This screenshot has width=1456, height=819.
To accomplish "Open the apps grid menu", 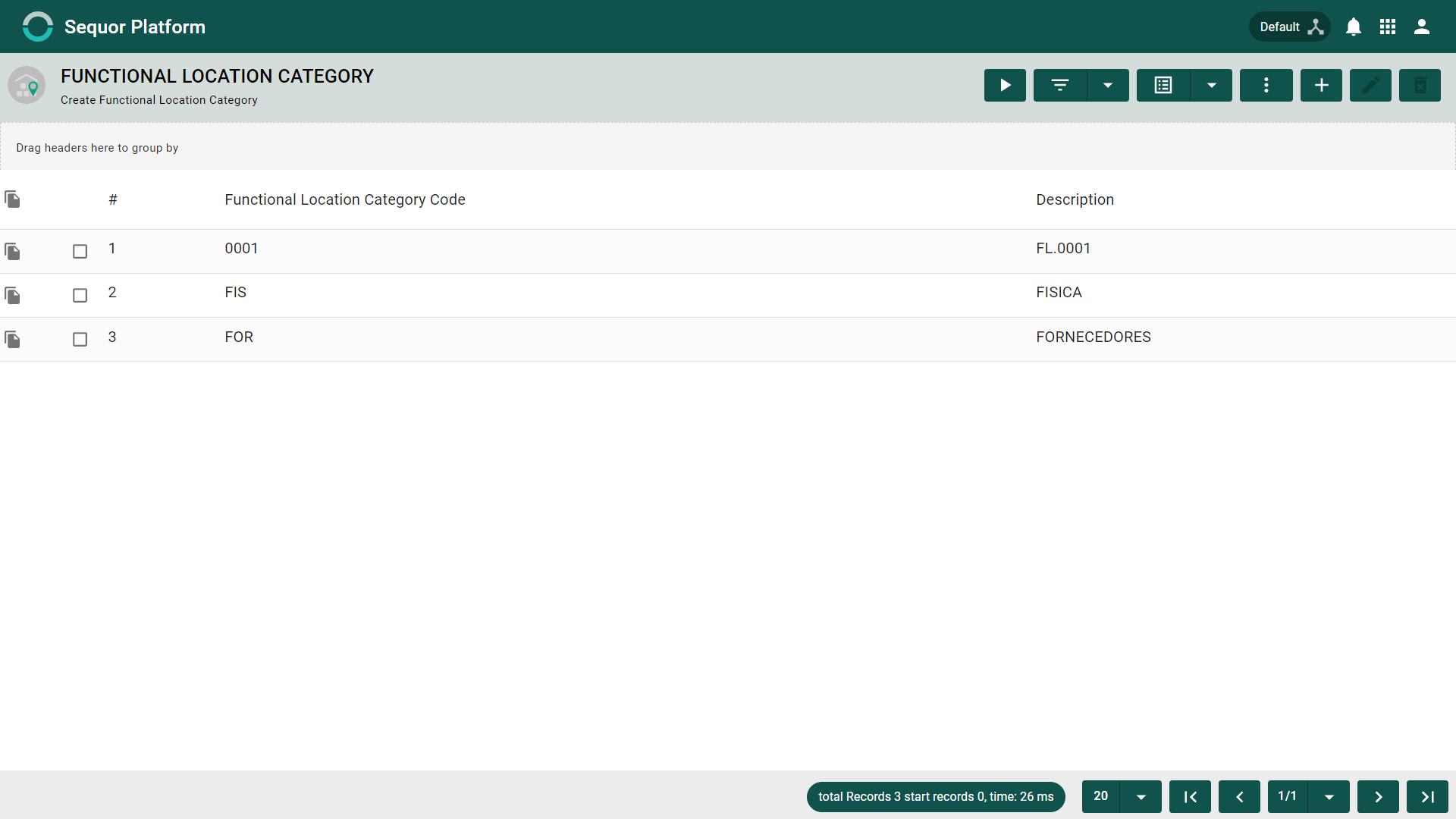I will pyautogui.click(x=1388, y=27).
